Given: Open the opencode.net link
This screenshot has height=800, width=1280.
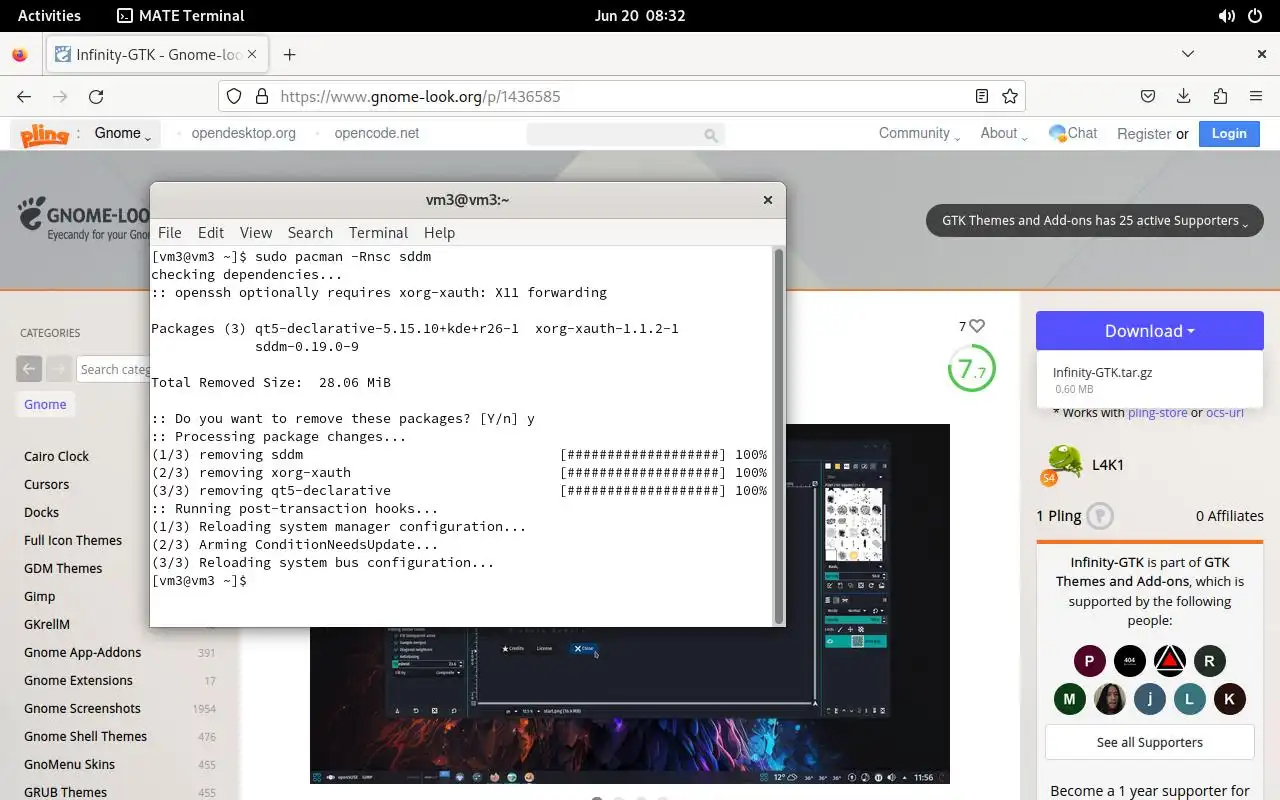Looking at the screenshot, I should point(376,133).
